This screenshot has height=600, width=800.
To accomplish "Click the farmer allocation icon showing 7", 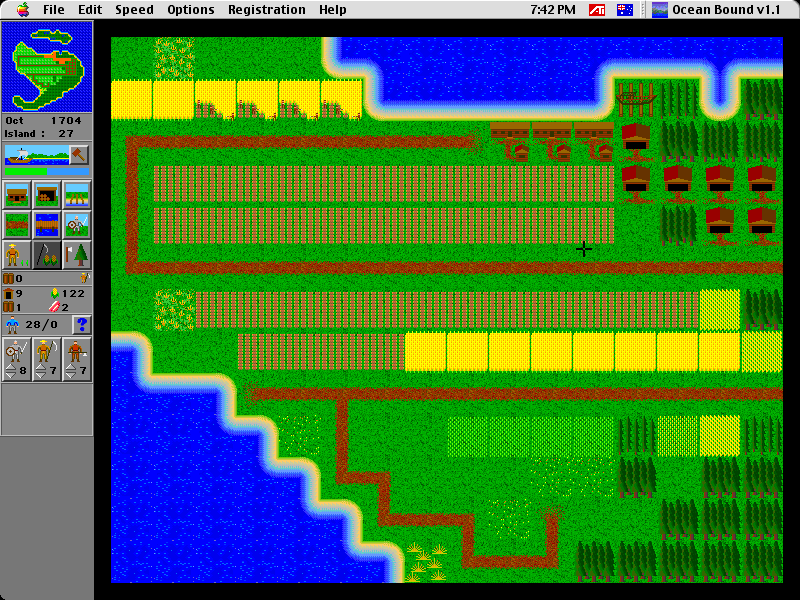I will tap(46, 351).
